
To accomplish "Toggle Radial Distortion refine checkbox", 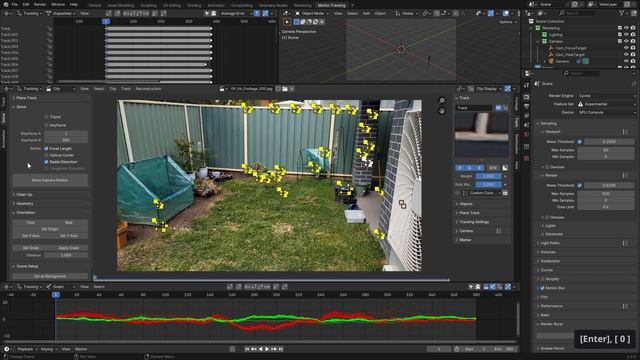I will coord(46,162).
